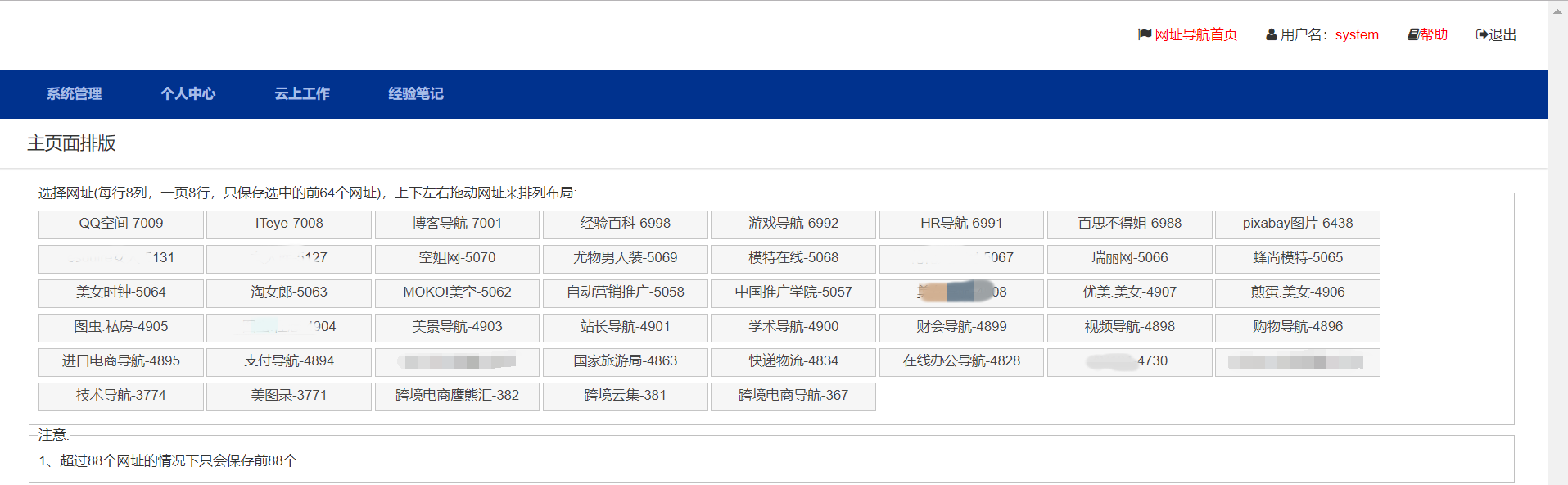Click the flag icon beside 网址导航首页
The height and width of the screenshot is (485, 1568).
coord(1144,34)
